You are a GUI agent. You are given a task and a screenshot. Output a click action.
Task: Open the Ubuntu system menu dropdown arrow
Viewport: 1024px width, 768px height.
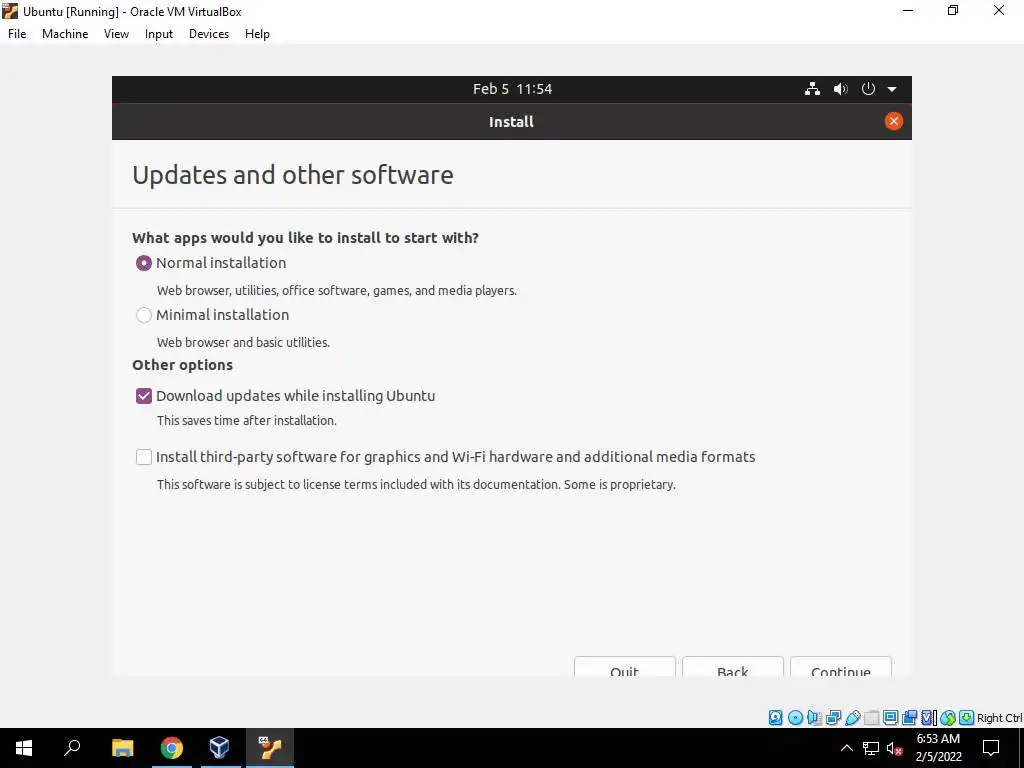pyautogui.click(x=892, y=89)
